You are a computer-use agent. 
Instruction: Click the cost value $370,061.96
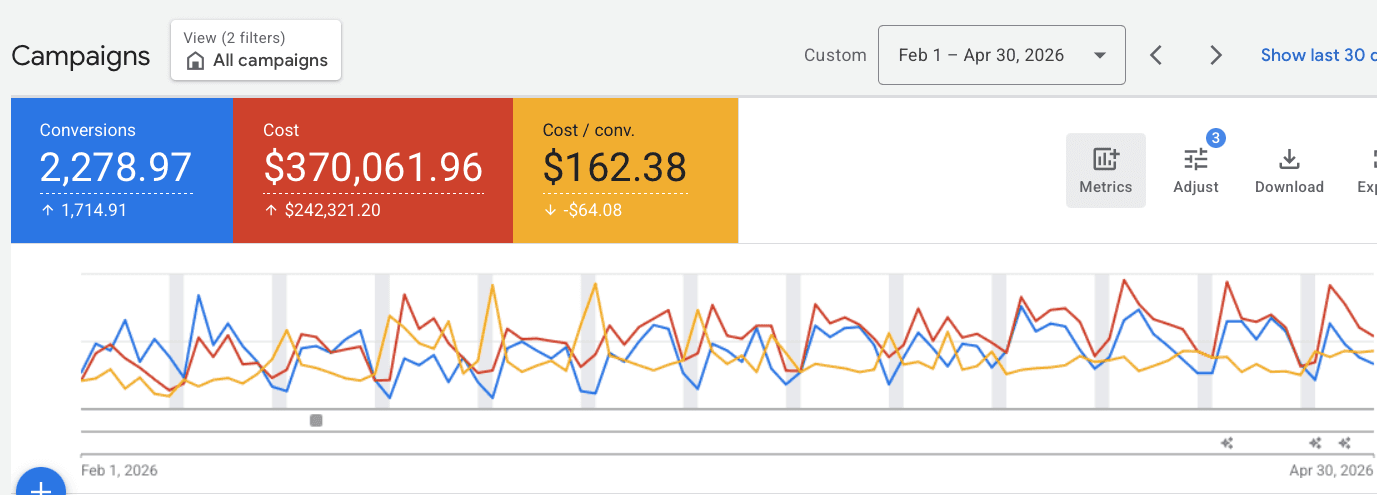(x=373, y=166)
